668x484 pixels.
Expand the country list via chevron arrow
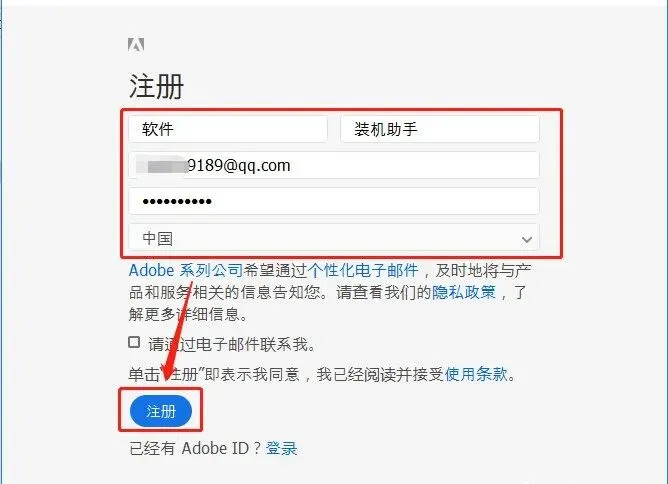[x=527, y=239]
